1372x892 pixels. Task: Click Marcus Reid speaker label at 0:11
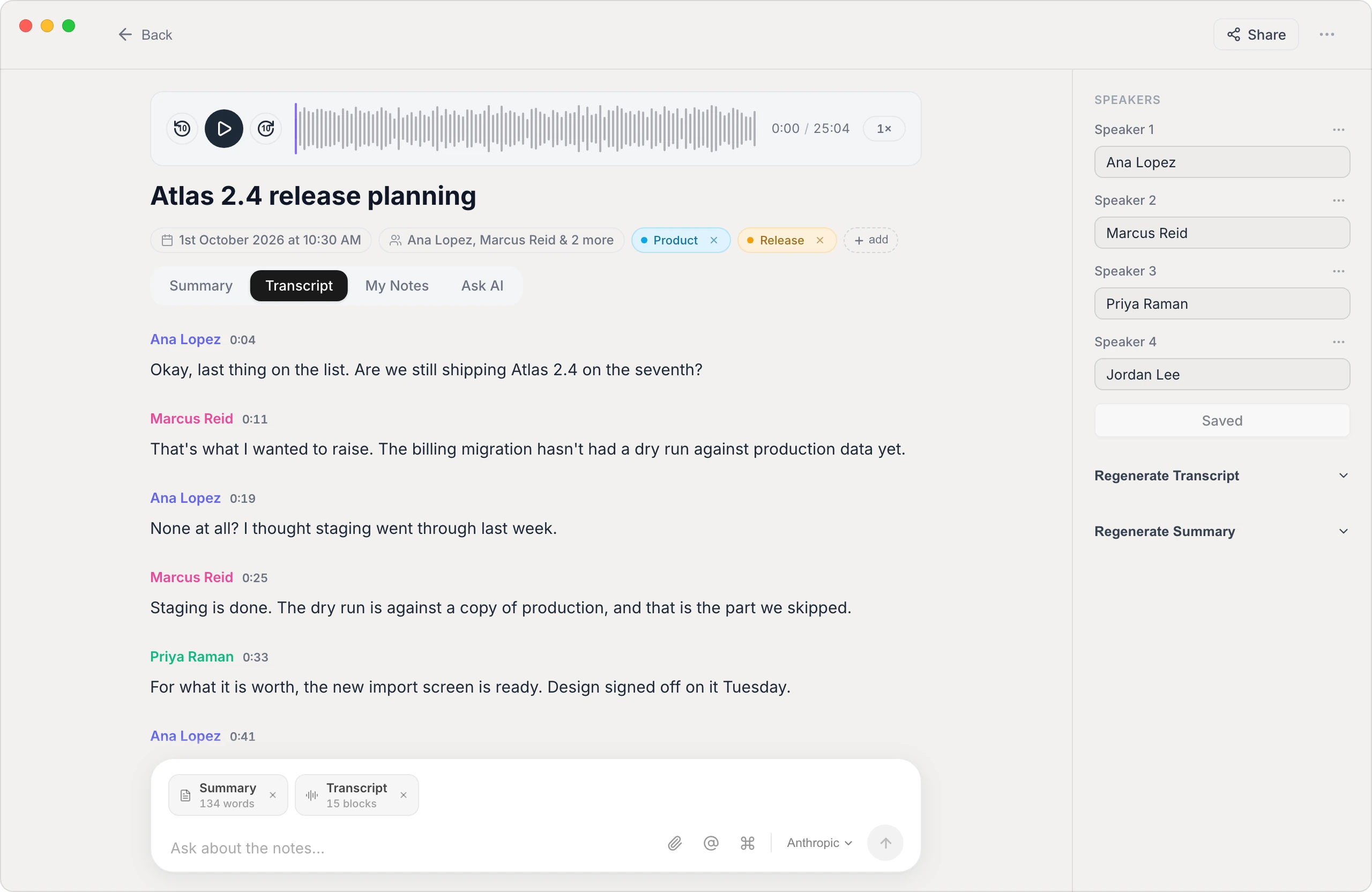192,419
